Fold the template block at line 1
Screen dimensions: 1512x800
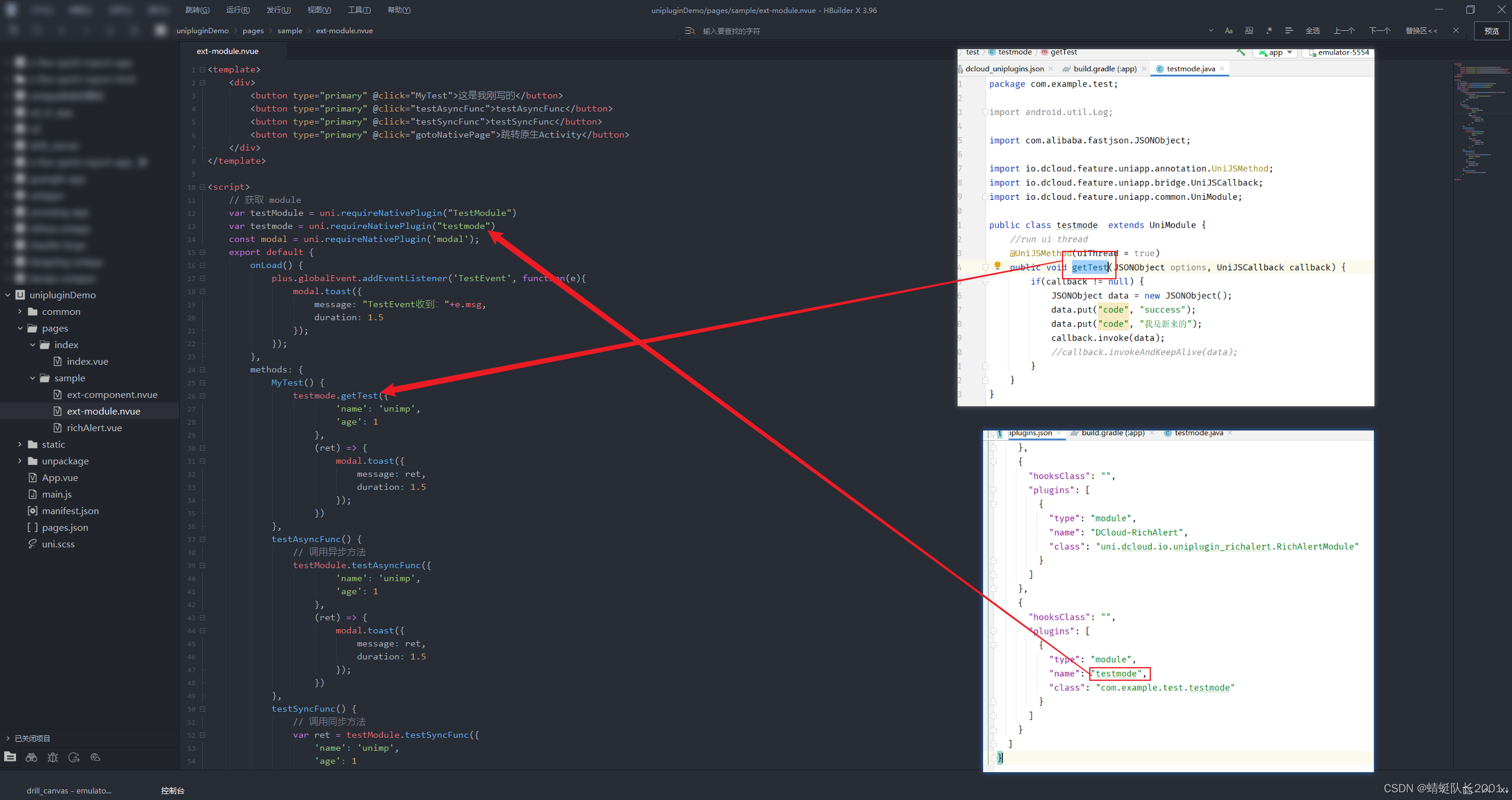(x=202, y=69)
